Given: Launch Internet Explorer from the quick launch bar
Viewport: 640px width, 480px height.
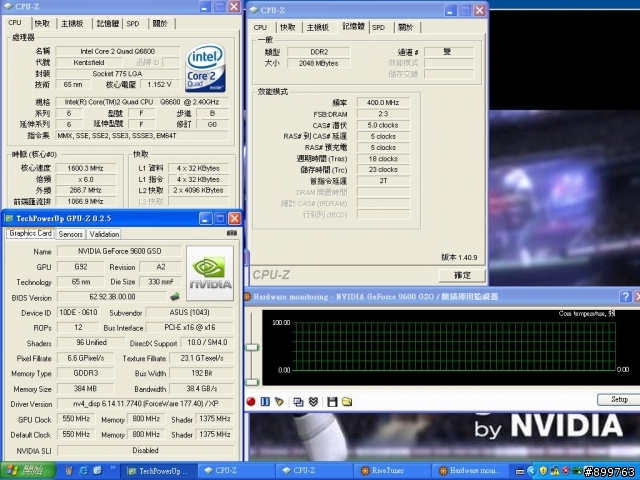Looking at the screenshot, I should point(84,470).
